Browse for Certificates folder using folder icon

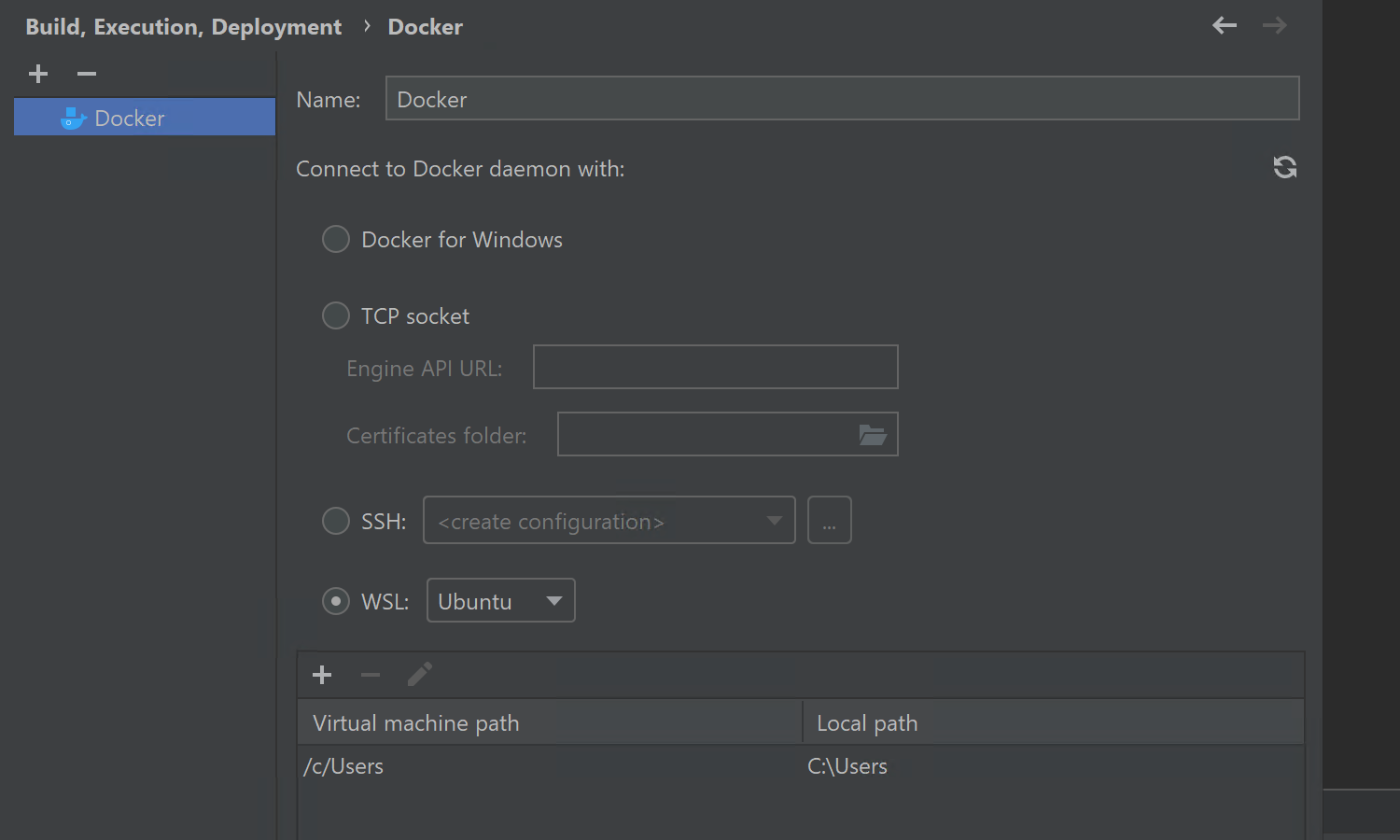pyautogui.click(x=872, y=435)
